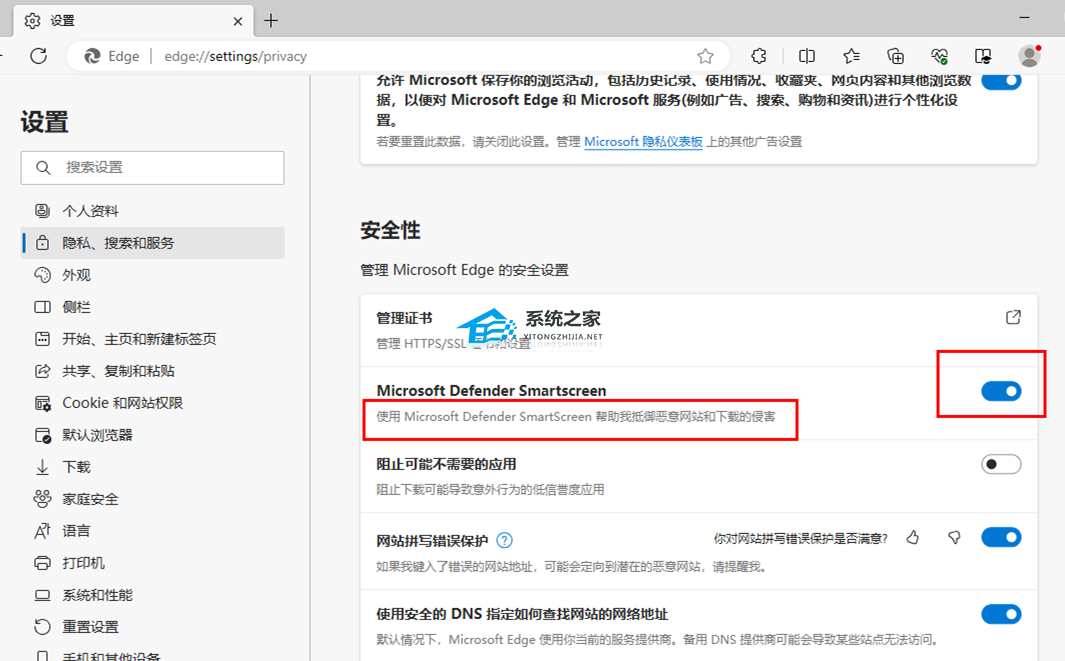Toggle the 网站拼写错误保护 switch

1001,537
